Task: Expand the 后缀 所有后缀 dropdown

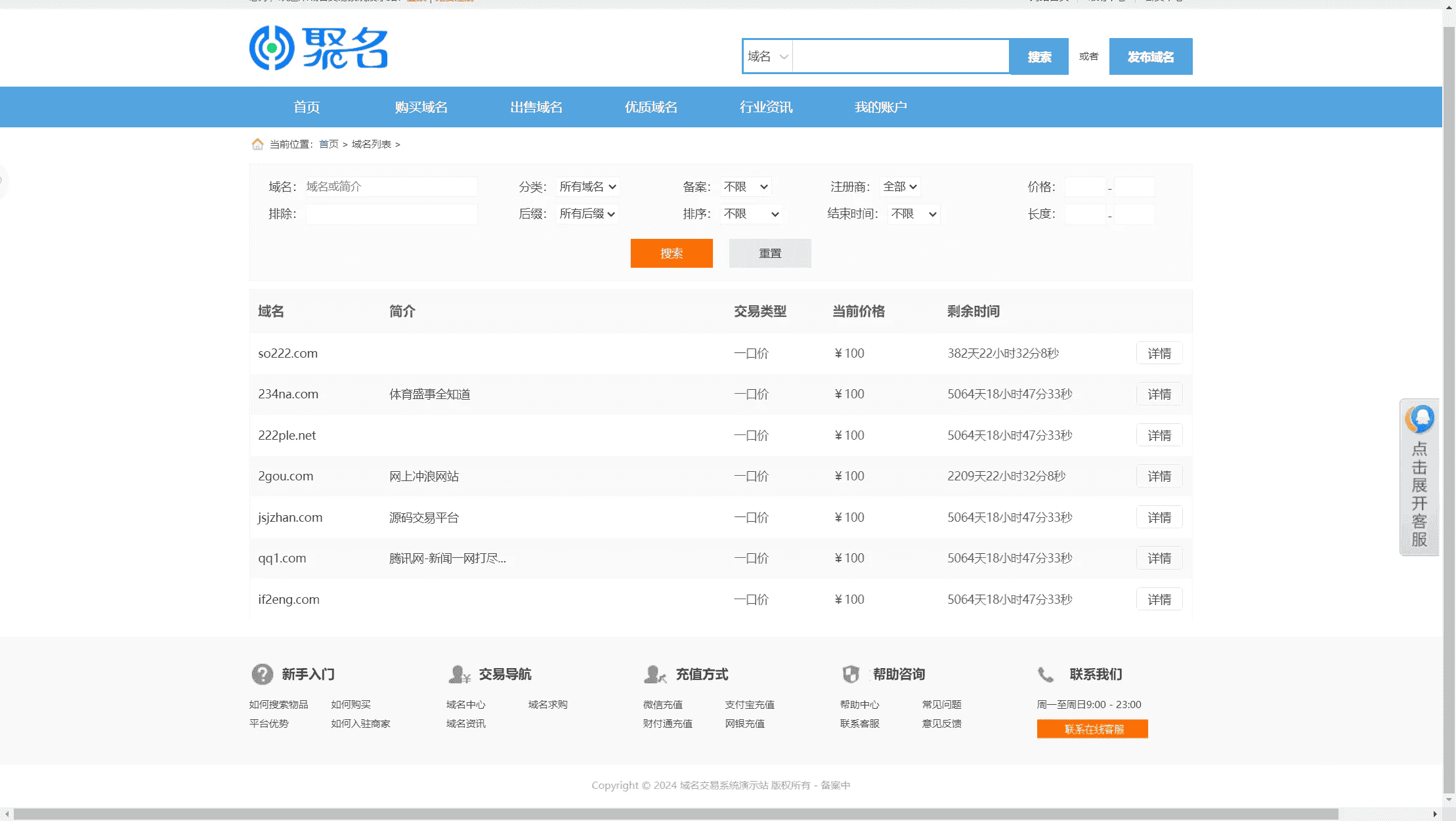Action: [586, 214]
